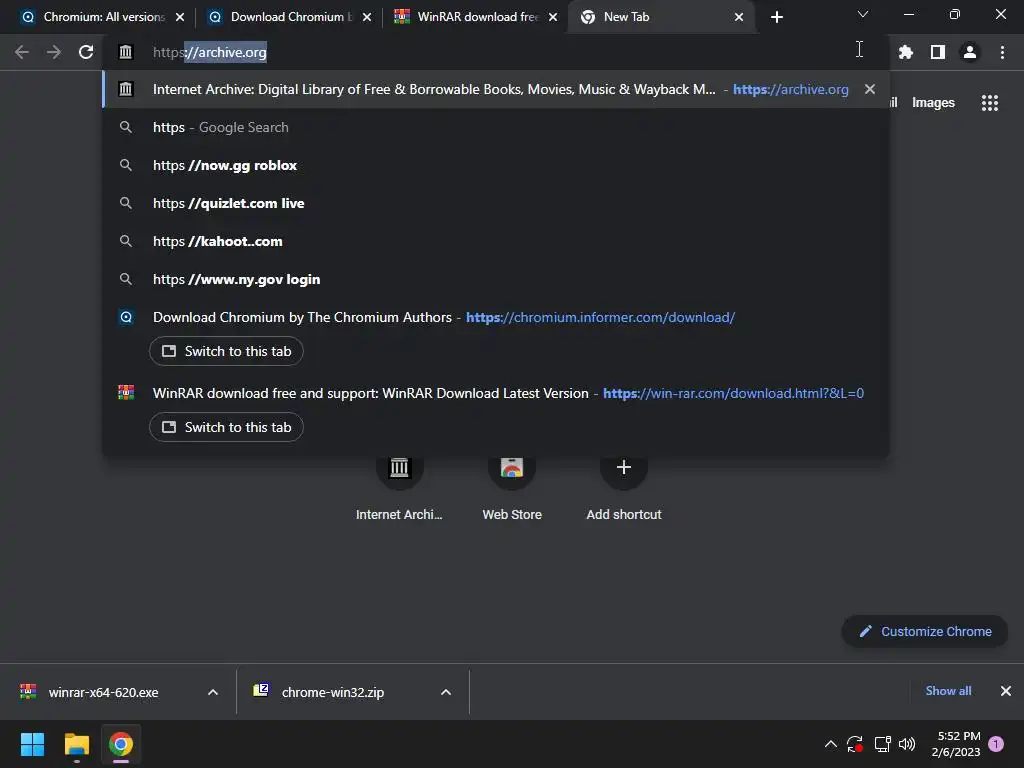Toggle the side panel icon
This screenshot has width=1024, height=768.
pyautogui.click(x=938, y=52)
